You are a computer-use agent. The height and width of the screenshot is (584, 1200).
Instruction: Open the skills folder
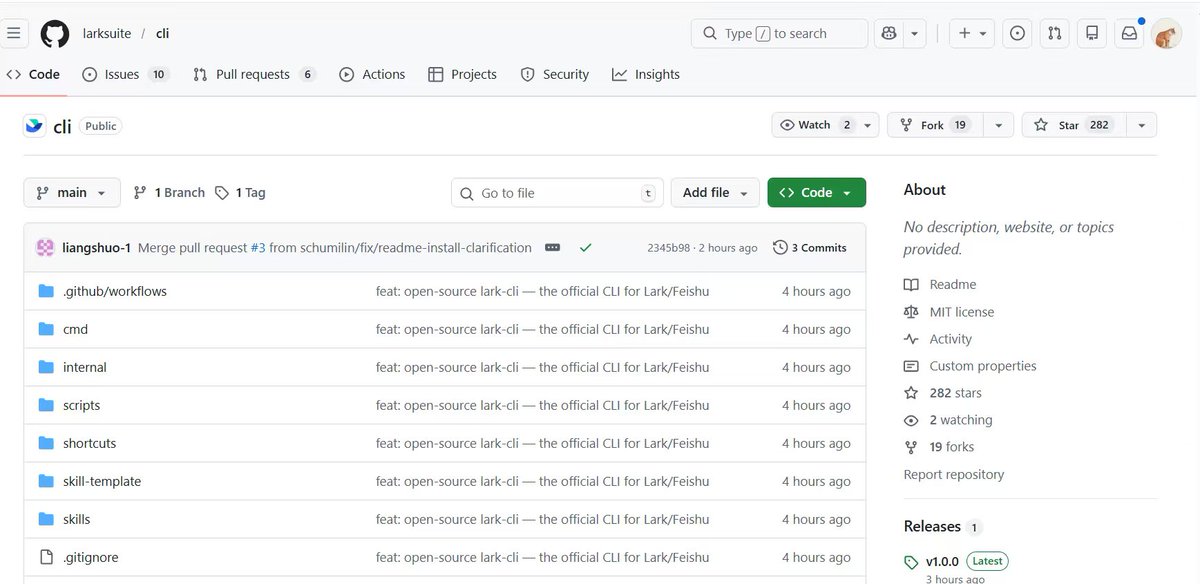[77, 519]
